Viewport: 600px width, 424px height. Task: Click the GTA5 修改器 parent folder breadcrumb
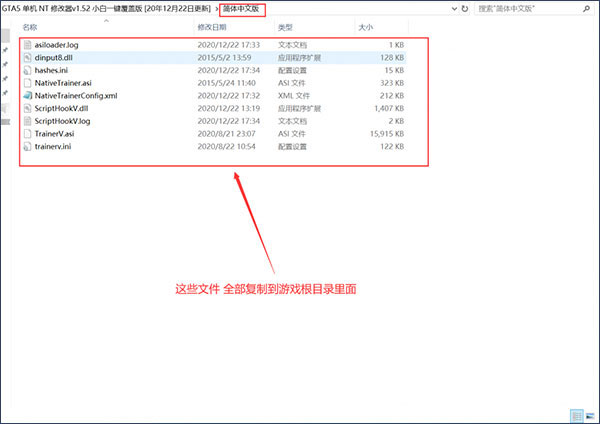pyautogui.click(x=106, y=8)
